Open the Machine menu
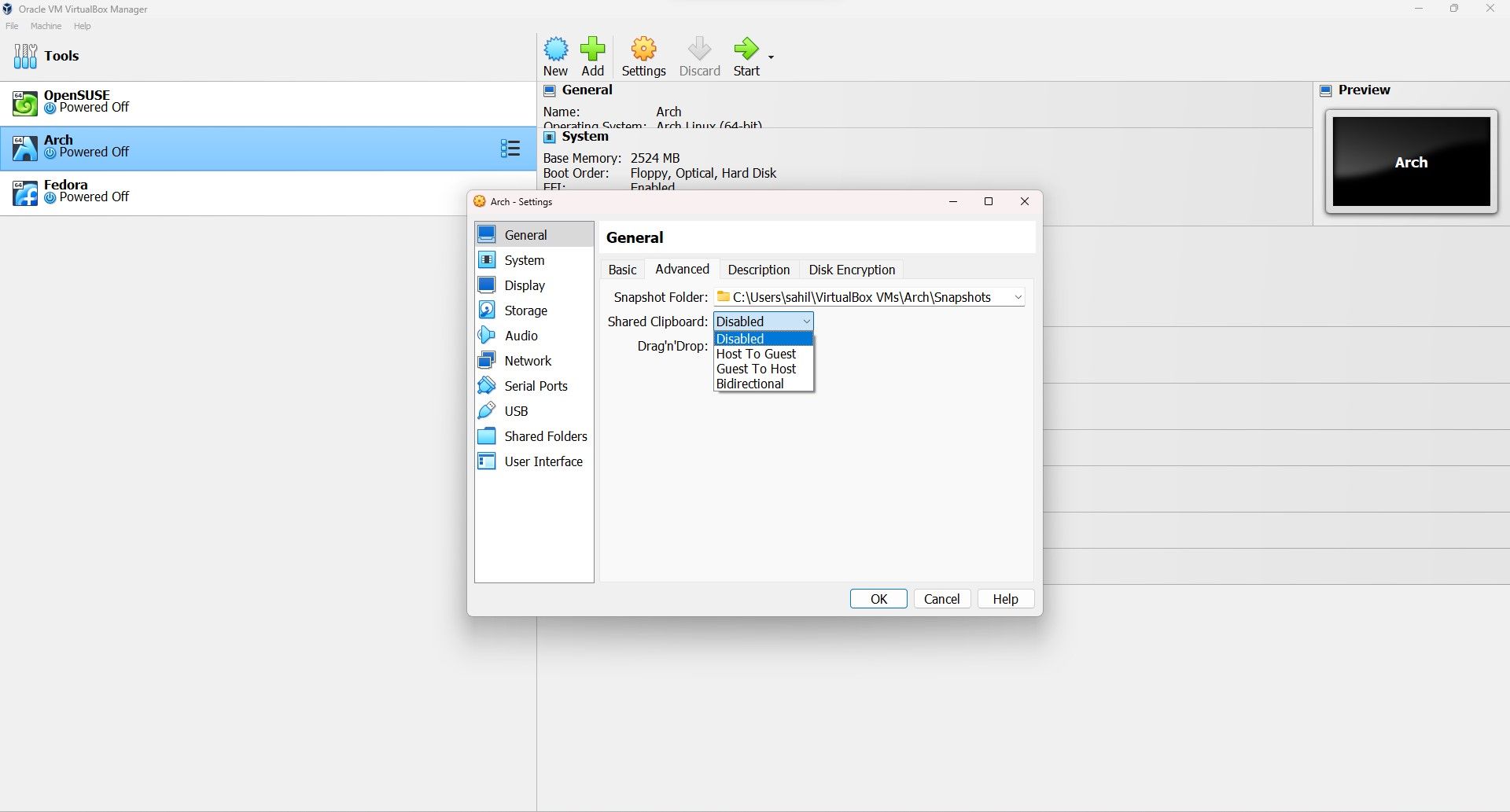 pyautogui.click(x=46, y=25)
